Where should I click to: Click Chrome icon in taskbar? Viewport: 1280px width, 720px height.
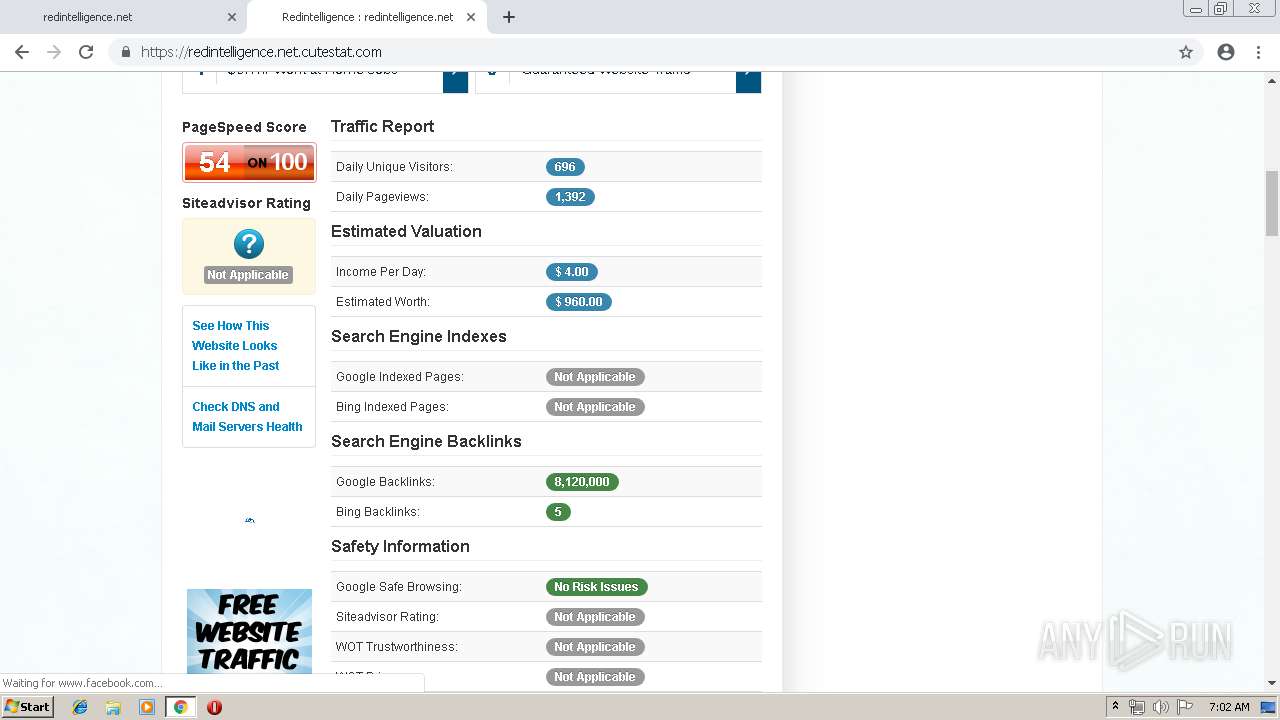coord(181,707)
